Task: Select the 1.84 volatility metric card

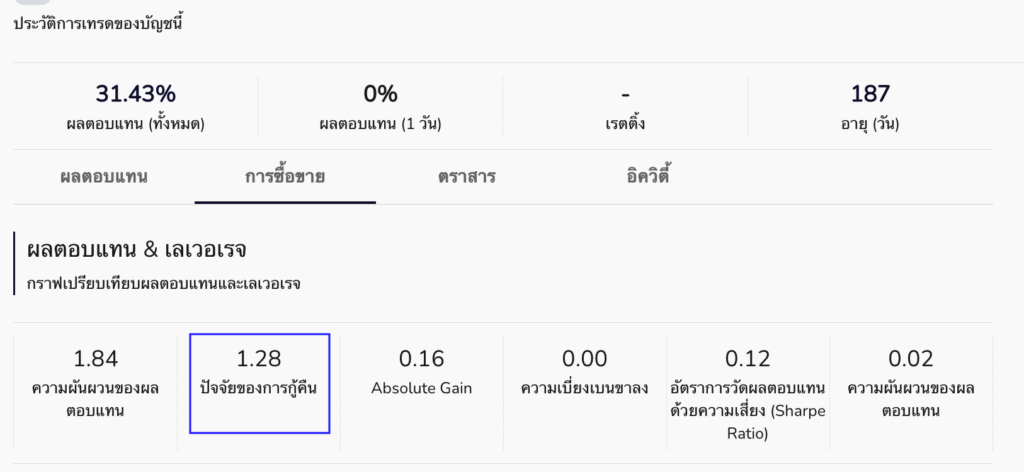Action: pos(98,384)
